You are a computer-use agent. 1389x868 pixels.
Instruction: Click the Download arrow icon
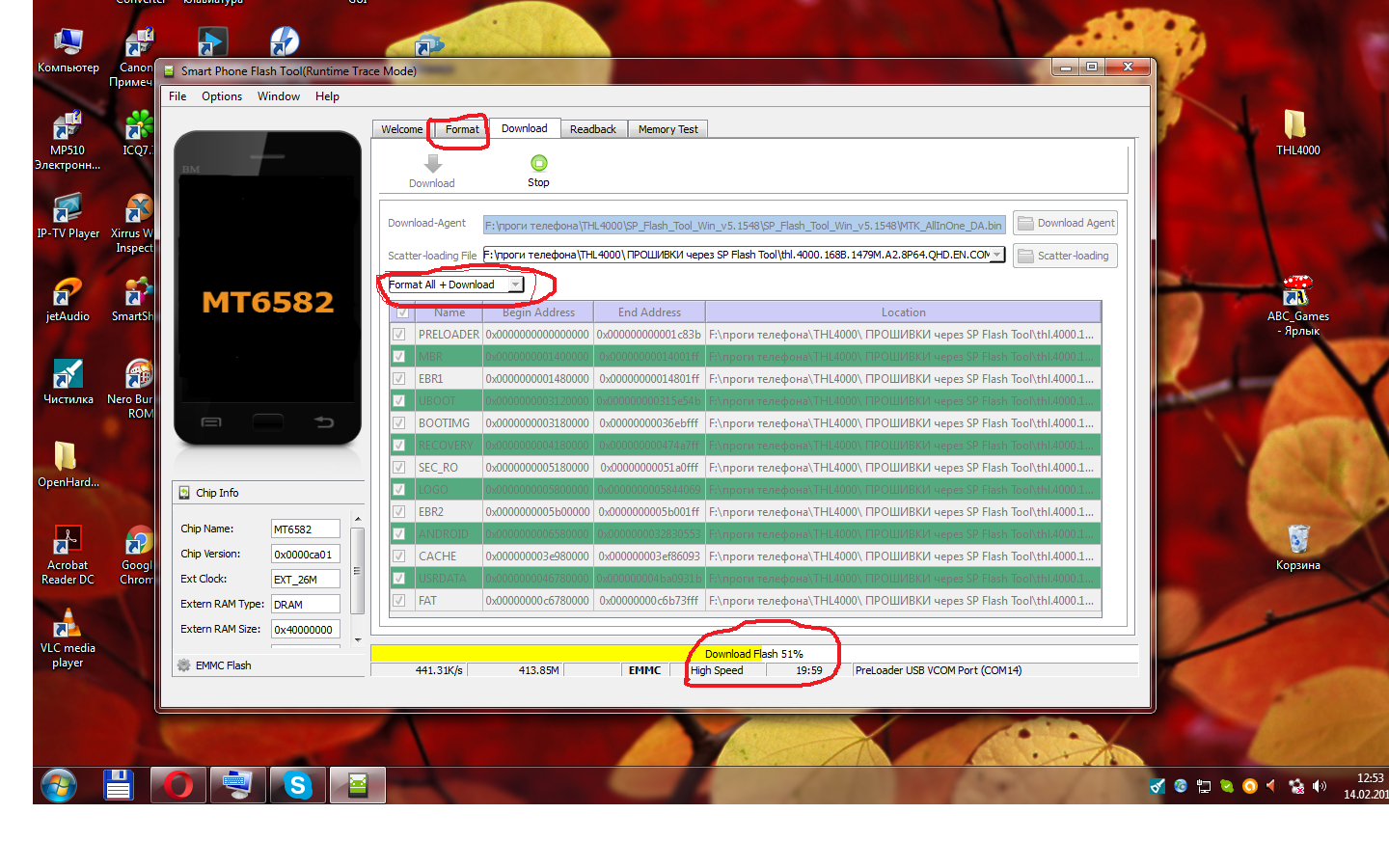[432, 164]
